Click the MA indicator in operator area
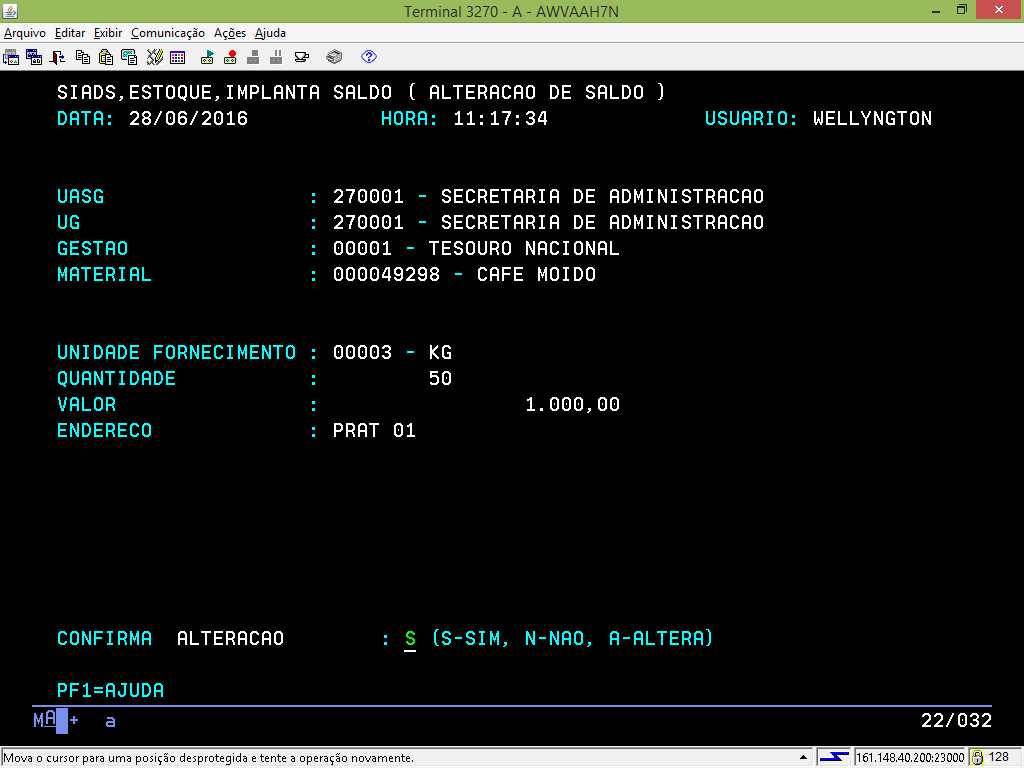1024x768 pixels. tap(44, 720)
